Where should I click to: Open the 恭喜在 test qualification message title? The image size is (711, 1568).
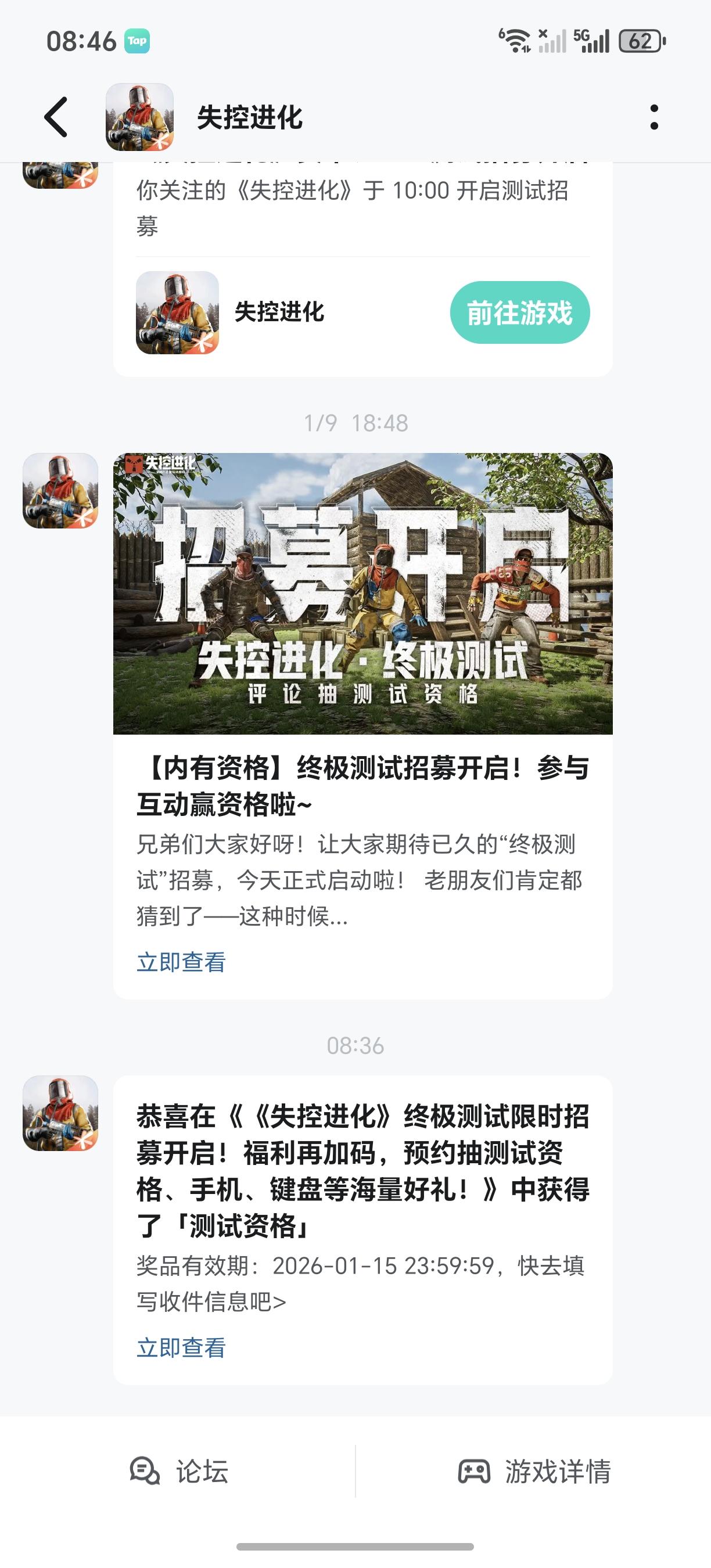point(363,1171)
